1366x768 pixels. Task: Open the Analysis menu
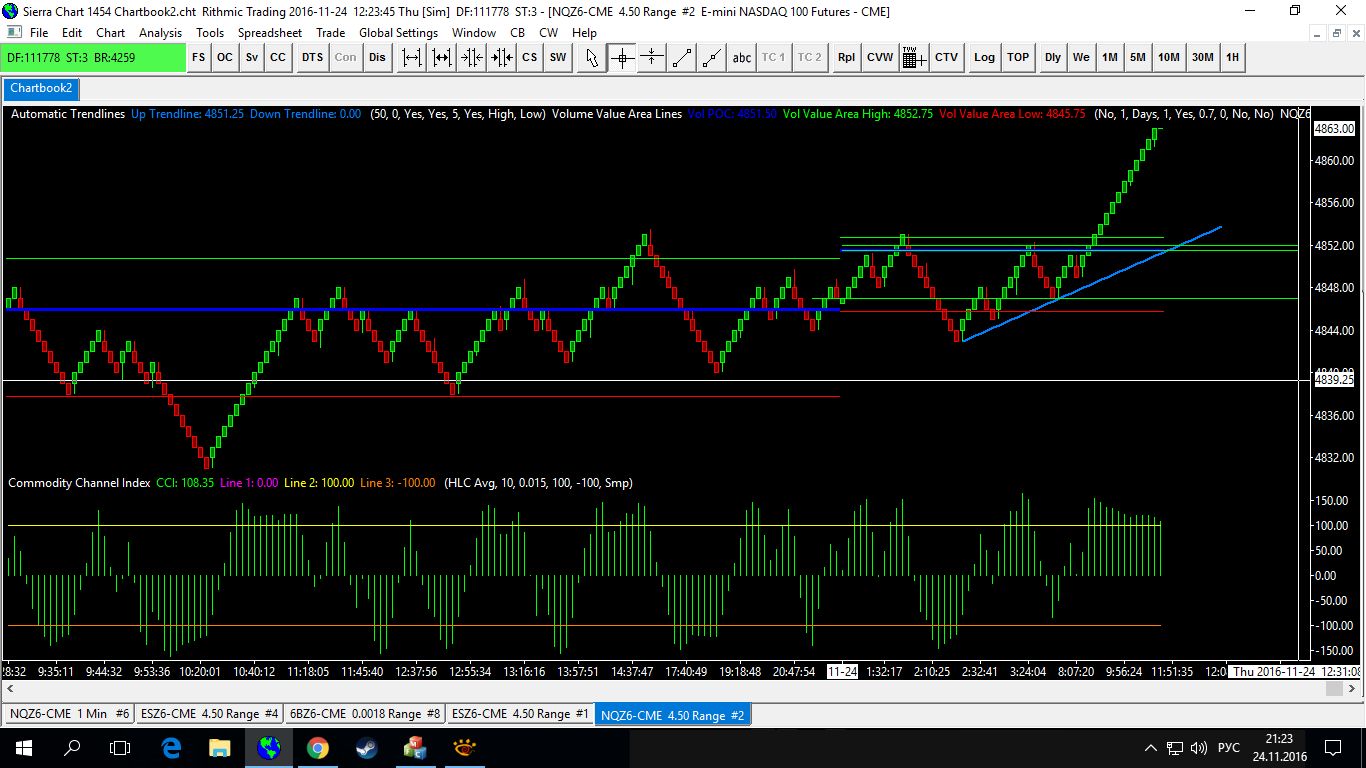[160, 33]
